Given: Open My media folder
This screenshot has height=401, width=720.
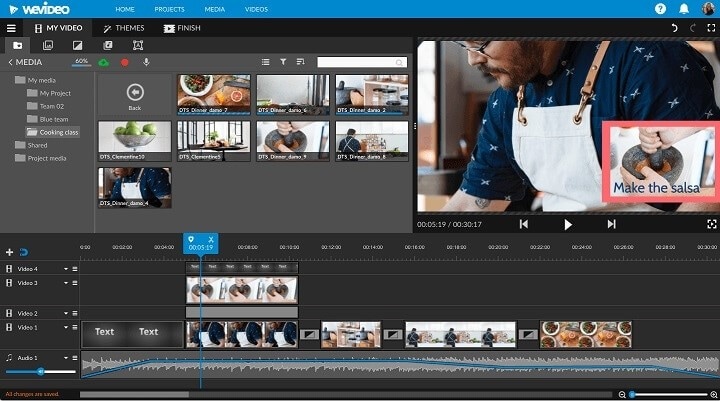Looking at the screenshot, I should tap(36, 80).
